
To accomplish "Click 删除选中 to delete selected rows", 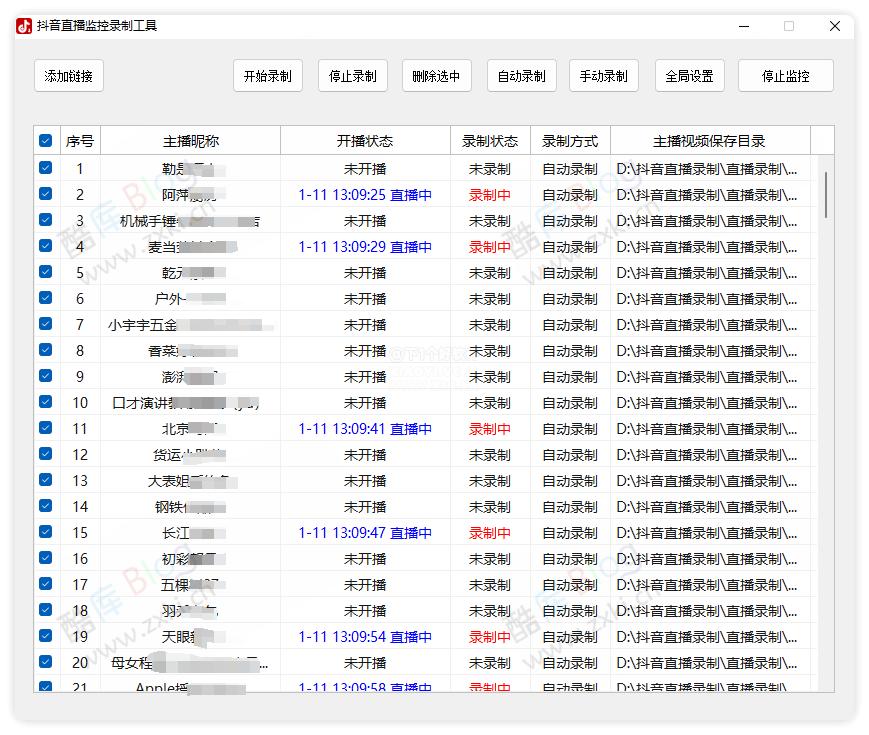I will point(436,75).
